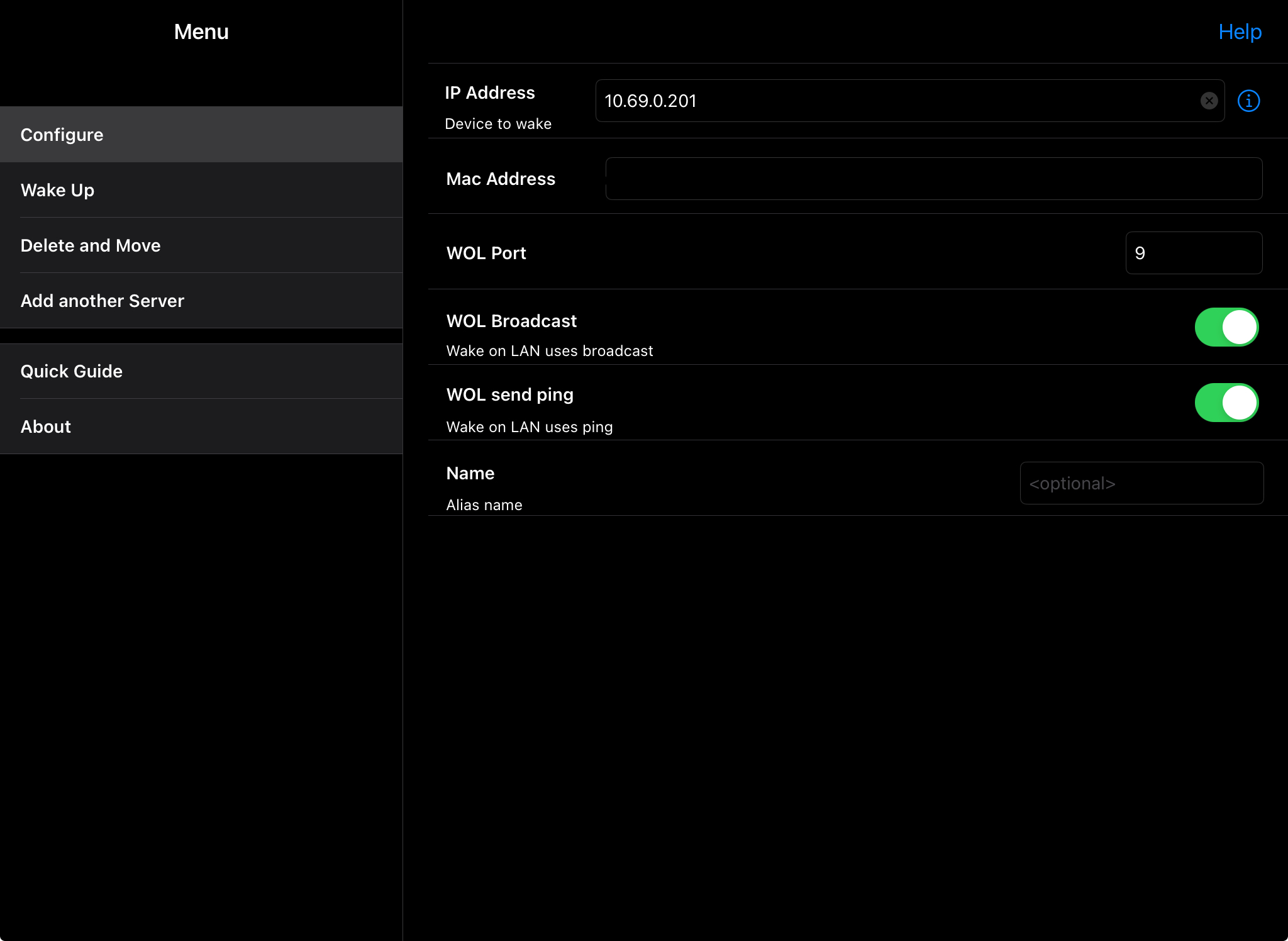Click the WOL send ping label
The image size is (1288, 941).
tap(509, 394)
